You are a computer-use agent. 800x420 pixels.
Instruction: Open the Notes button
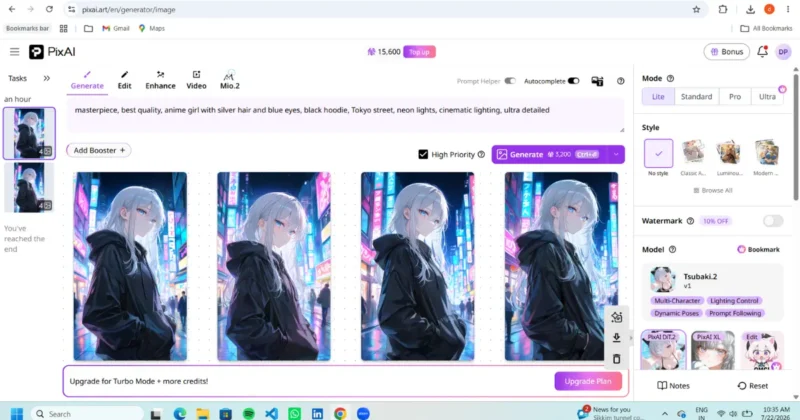[x=673, y=386]
